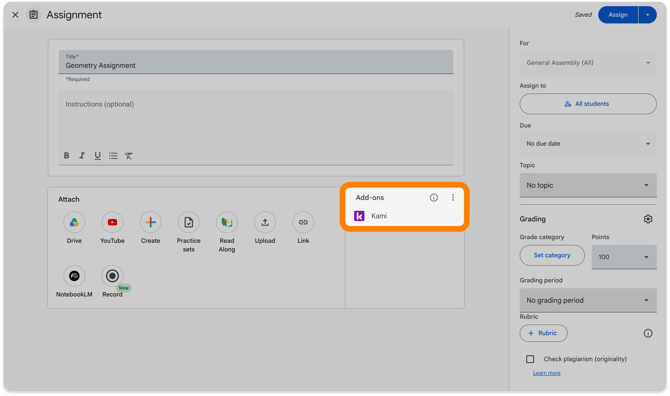The width and height of the screenshot is (670, 396).
Task: Open the No grading period dropdown
Action: point(588,300)
